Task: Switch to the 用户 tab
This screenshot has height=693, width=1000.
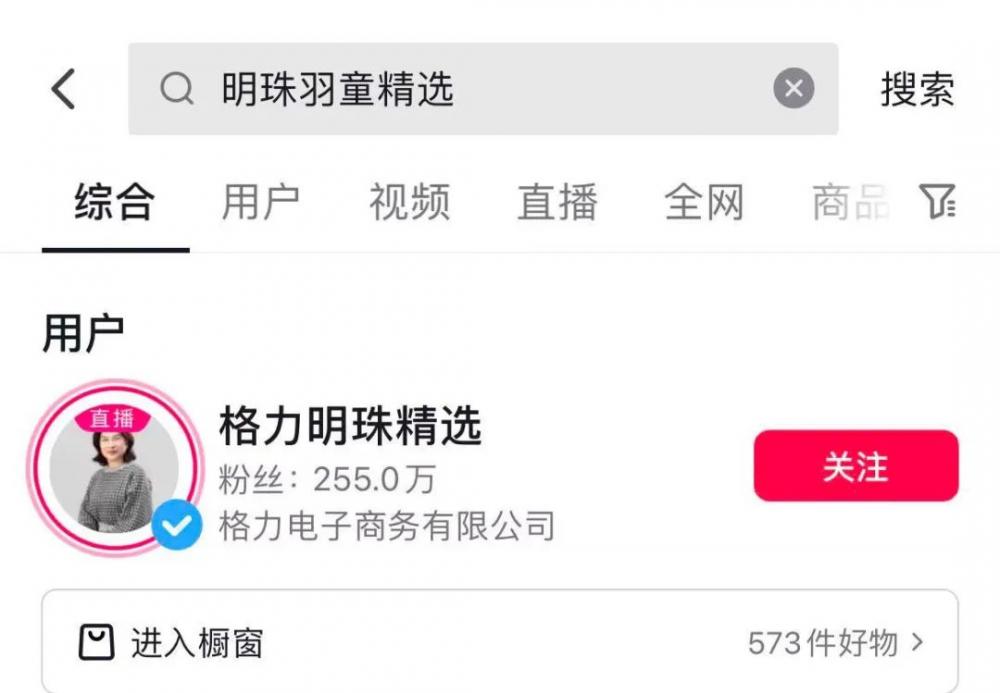Action: 261,202
